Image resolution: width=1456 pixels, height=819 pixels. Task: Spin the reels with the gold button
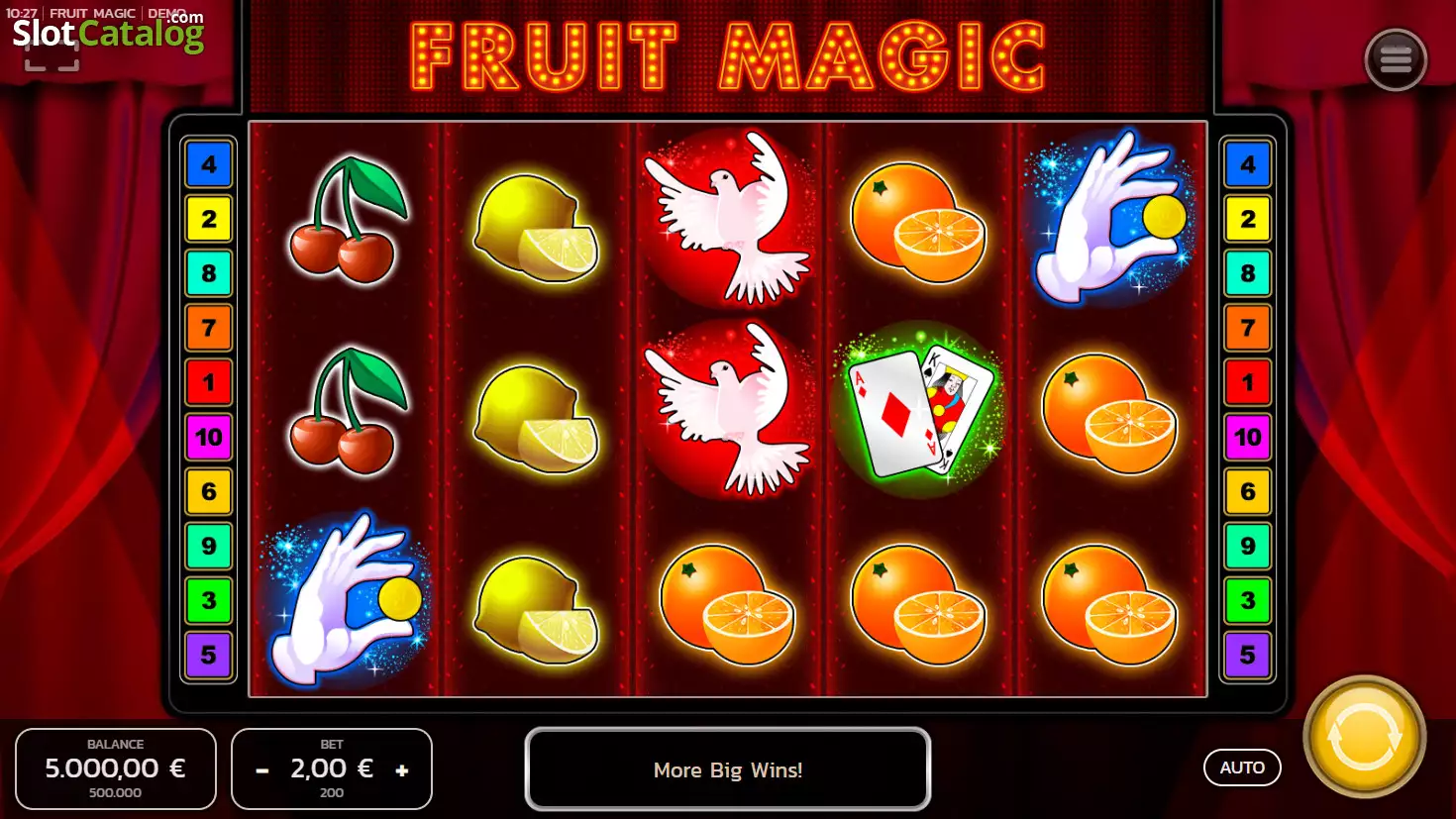tap(1364, 737)
